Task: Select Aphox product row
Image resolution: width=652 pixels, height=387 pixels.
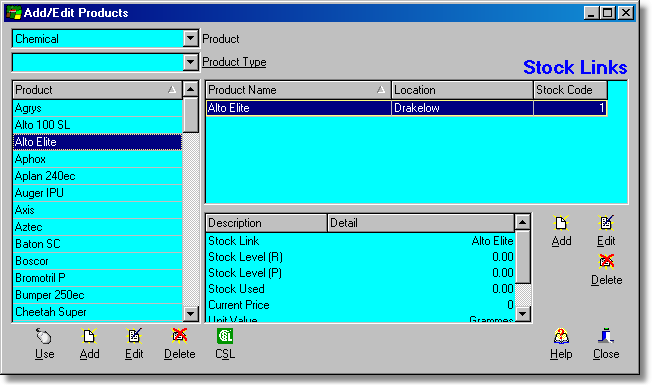Action: point(97,159)
